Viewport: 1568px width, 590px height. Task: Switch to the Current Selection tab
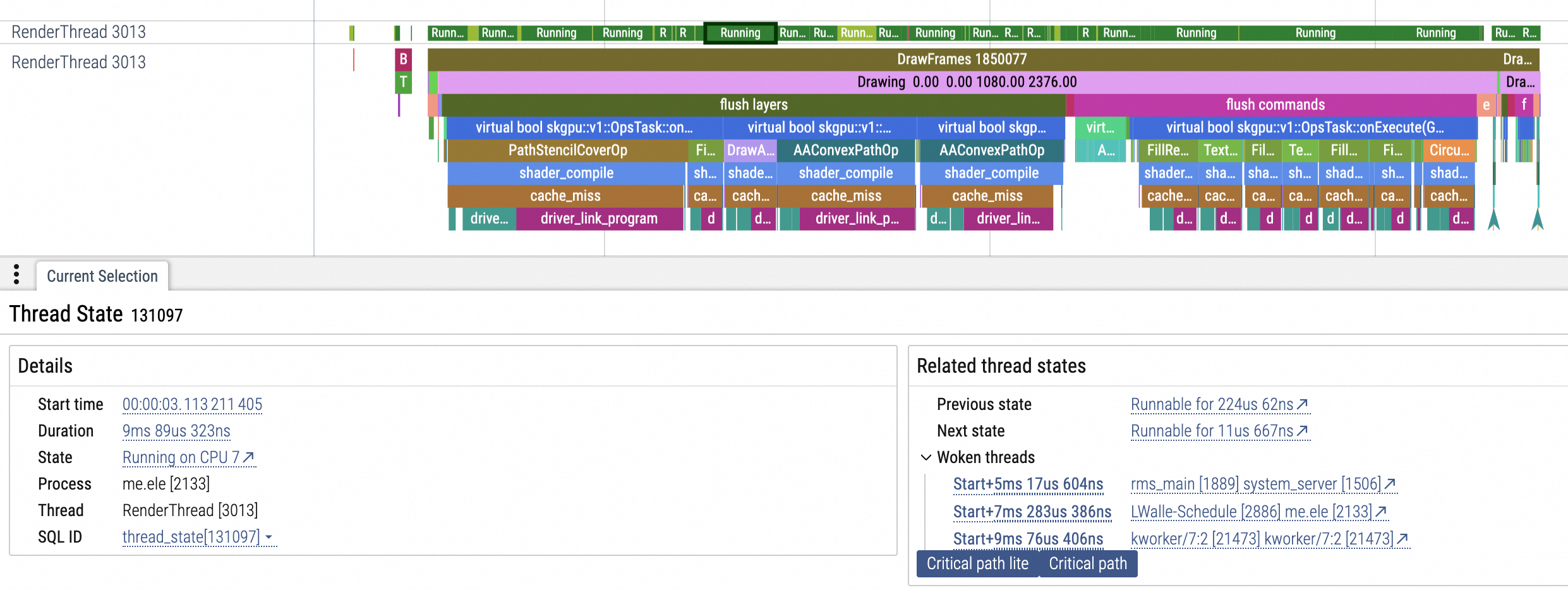(x=102, y=276)
